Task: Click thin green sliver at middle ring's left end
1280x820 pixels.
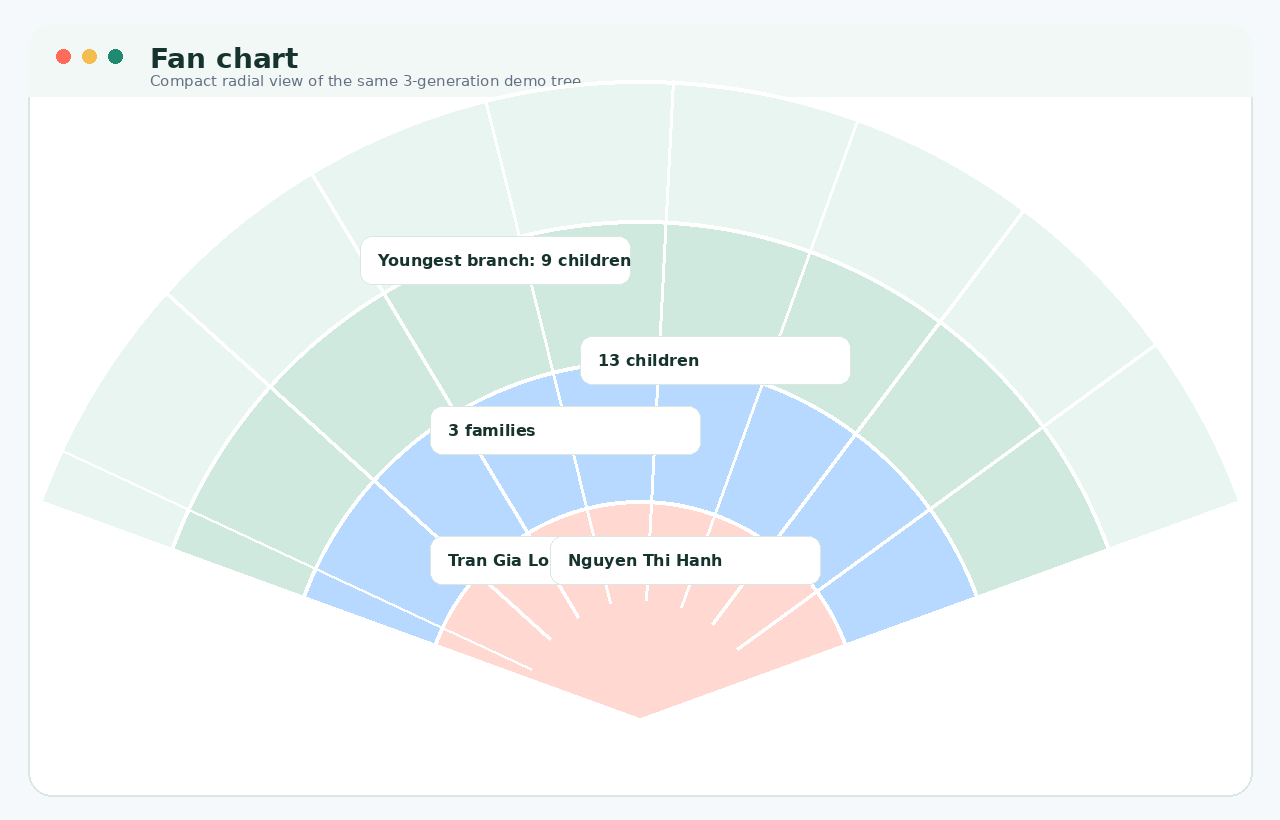Action: tap(245, 553)
